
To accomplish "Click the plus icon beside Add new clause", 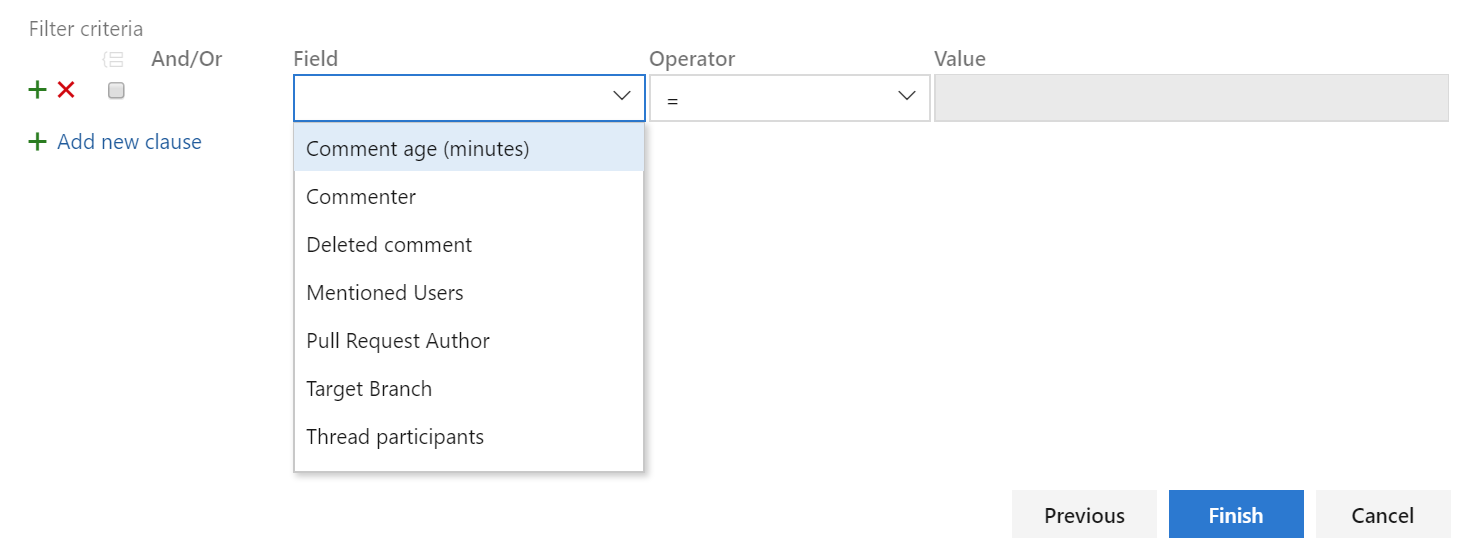I will 37,142.
